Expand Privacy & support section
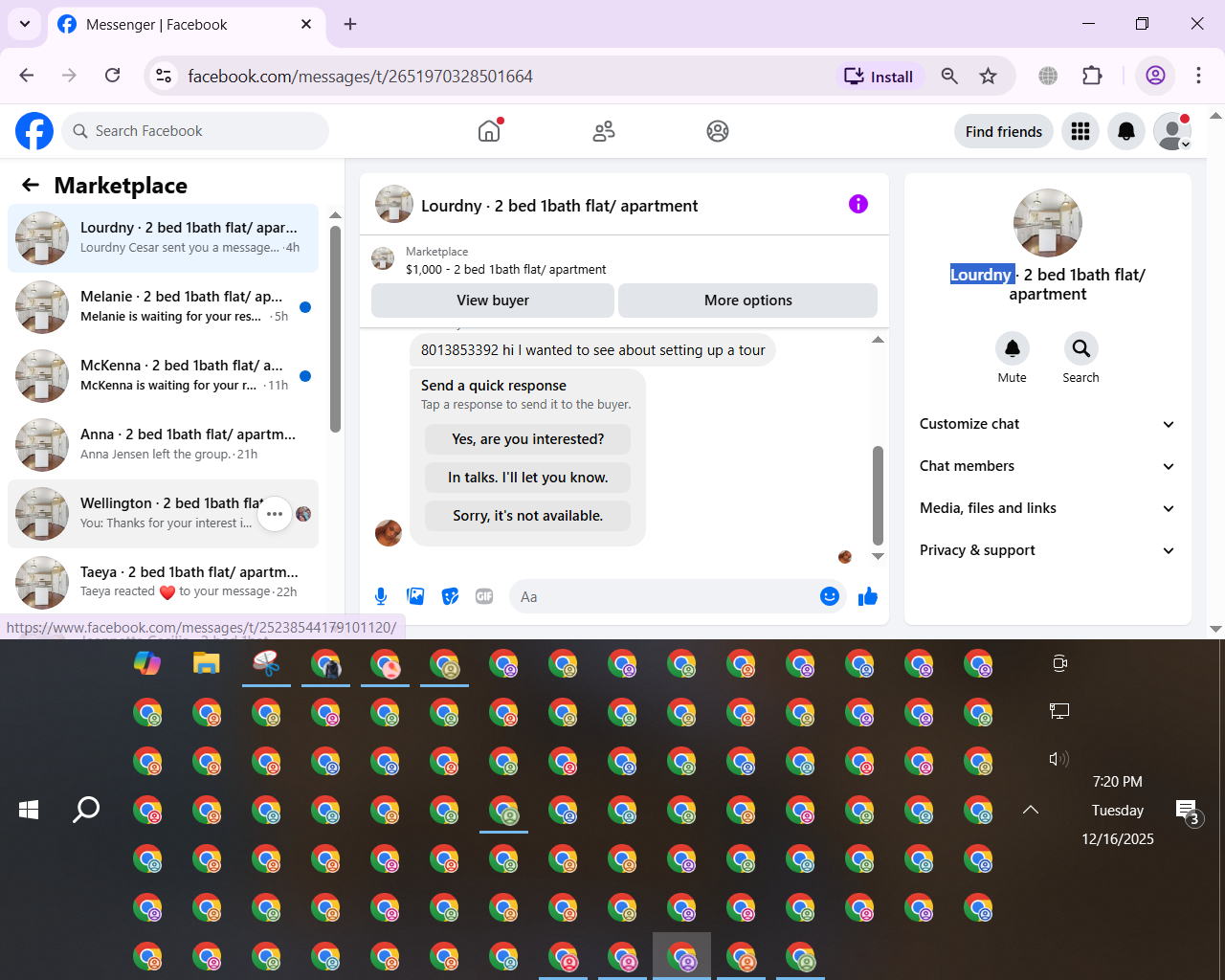The width and height of the screenshot is (1225, 980). 1047,550
